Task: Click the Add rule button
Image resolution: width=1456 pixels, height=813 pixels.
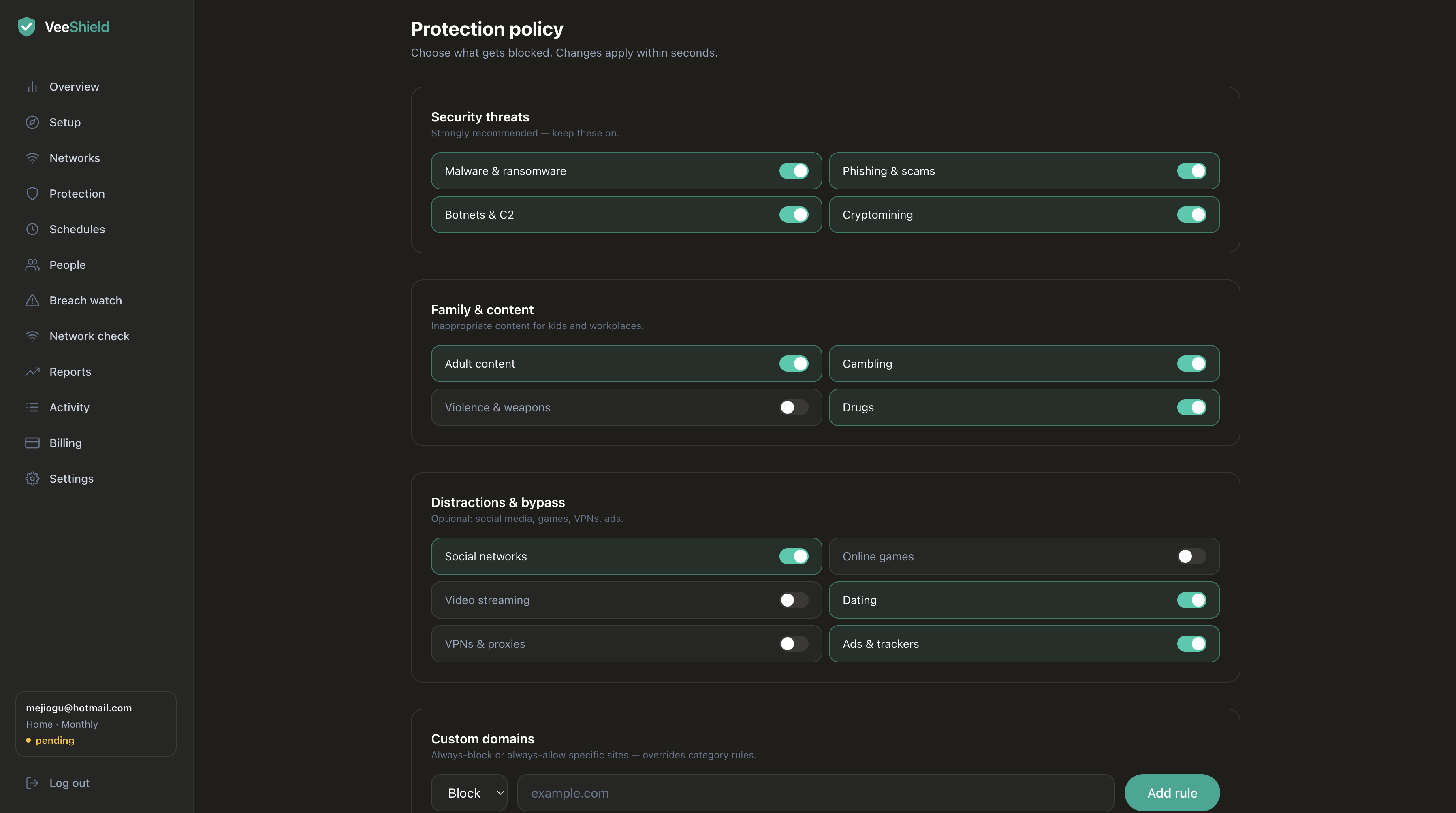Action: [1172, 792]
